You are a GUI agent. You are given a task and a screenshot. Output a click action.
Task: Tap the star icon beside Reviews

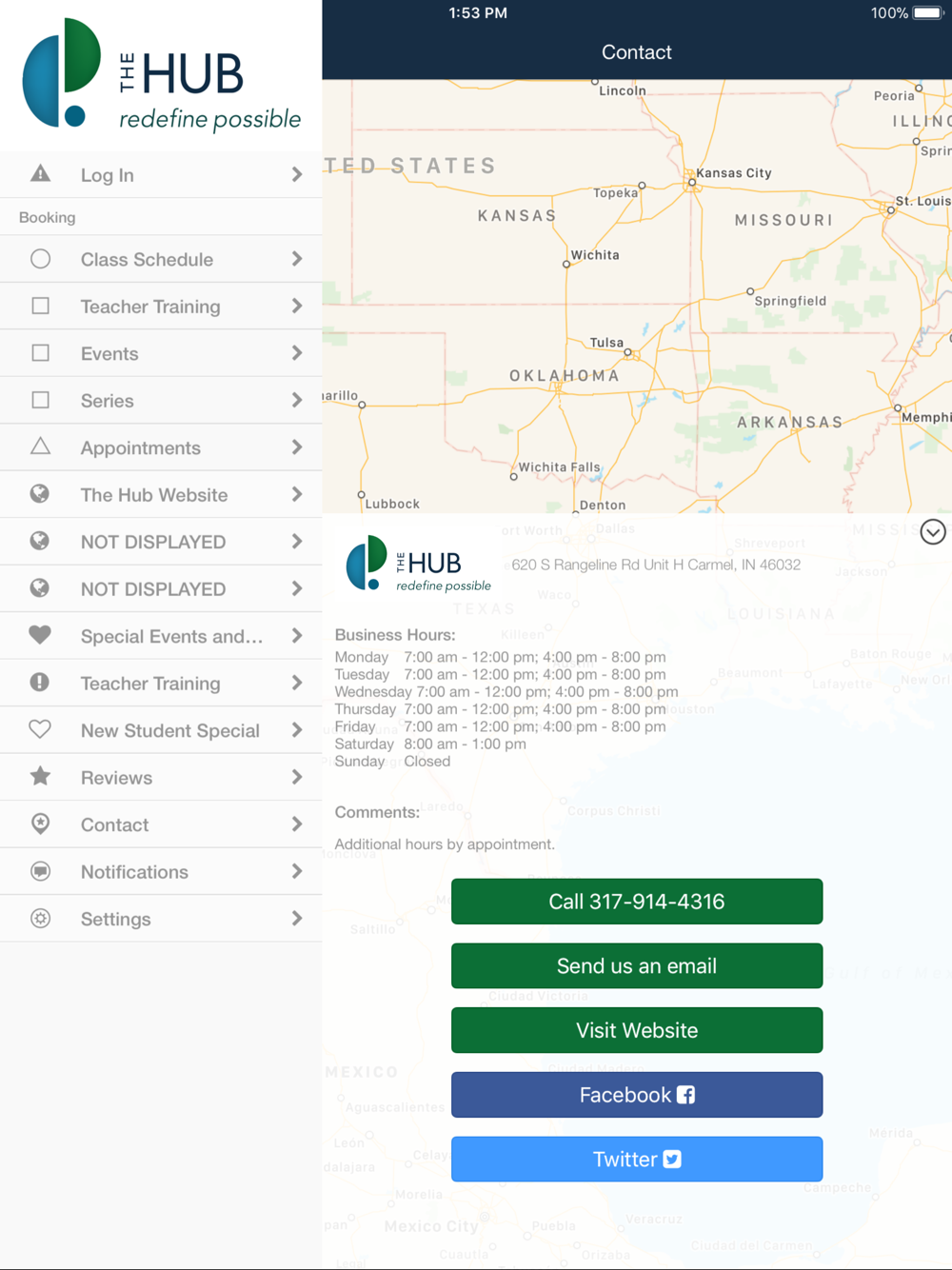[40, 776]
